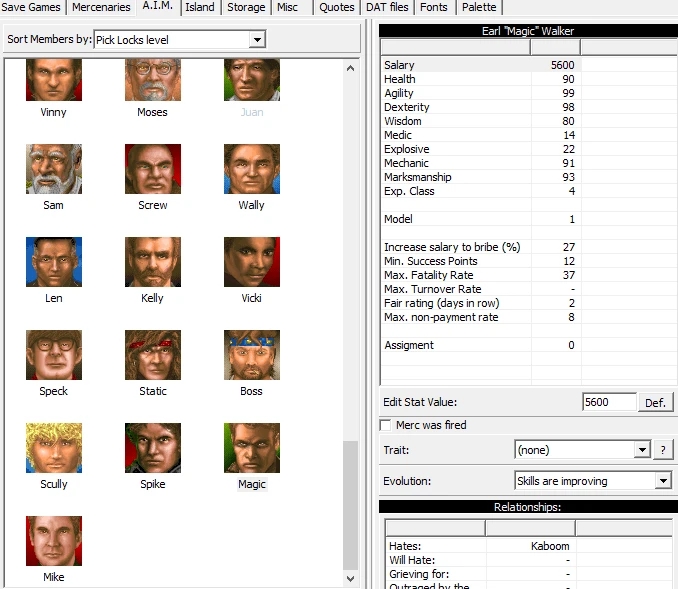
Task: Switch to the Mercenaries tab
Action: (101, 7)
